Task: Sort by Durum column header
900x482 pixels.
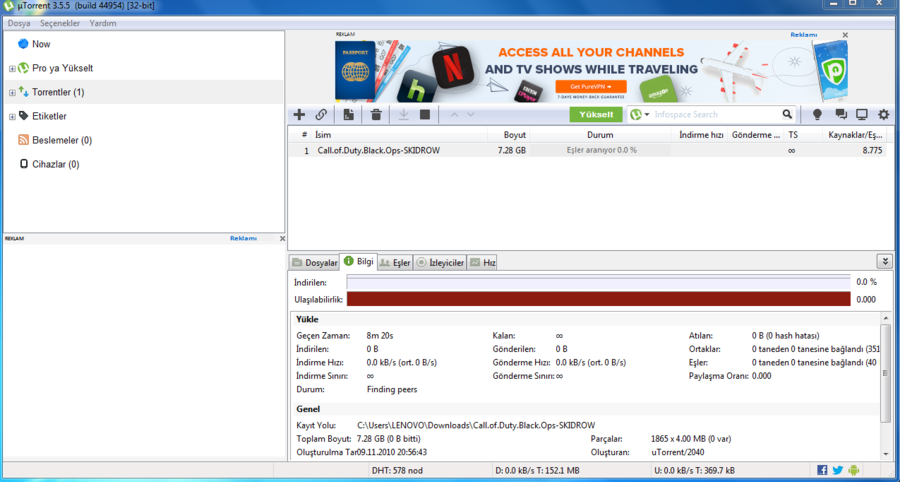Action: [600, 135]
